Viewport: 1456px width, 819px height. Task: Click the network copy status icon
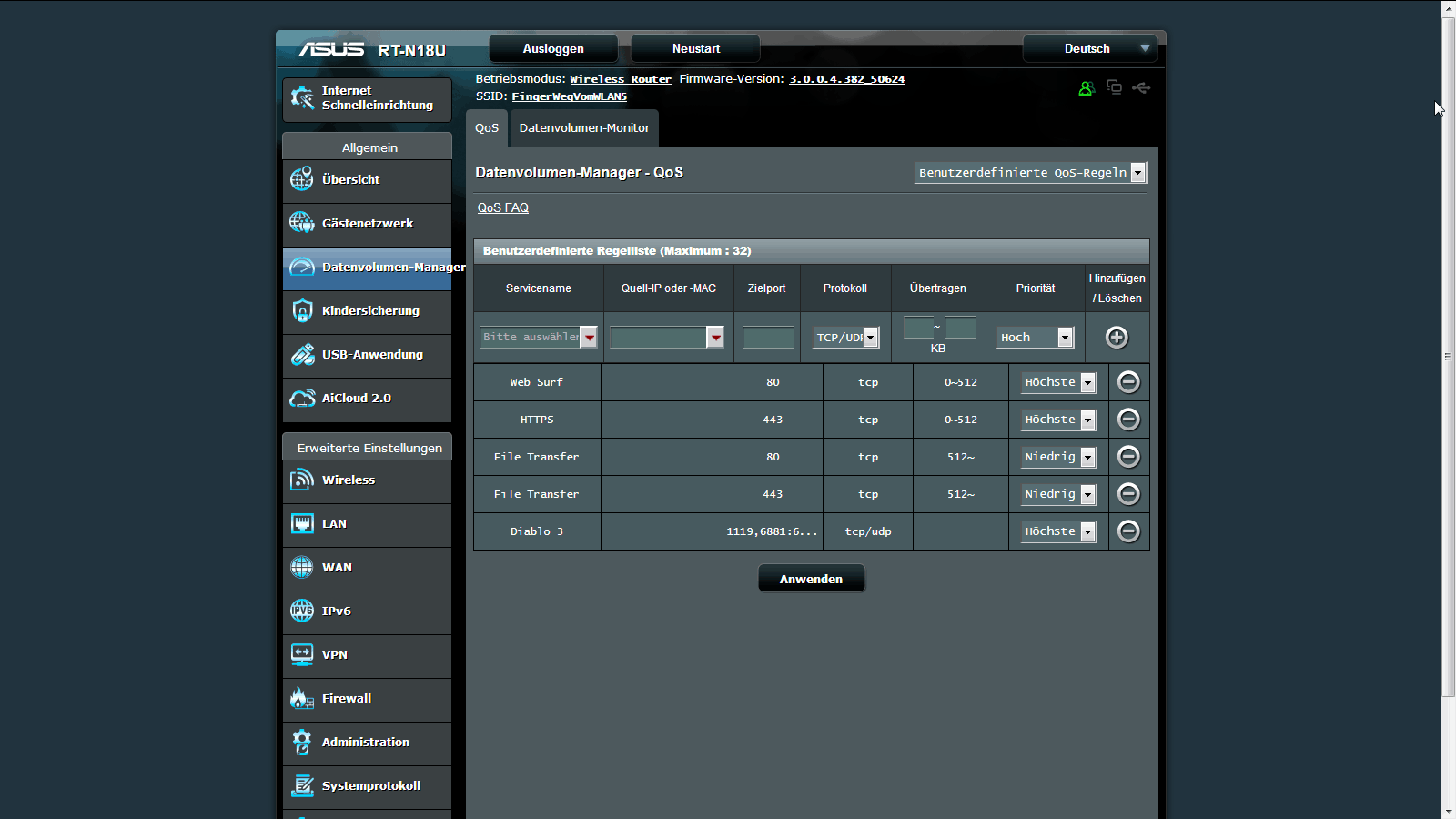click(x=1114, y=87)
